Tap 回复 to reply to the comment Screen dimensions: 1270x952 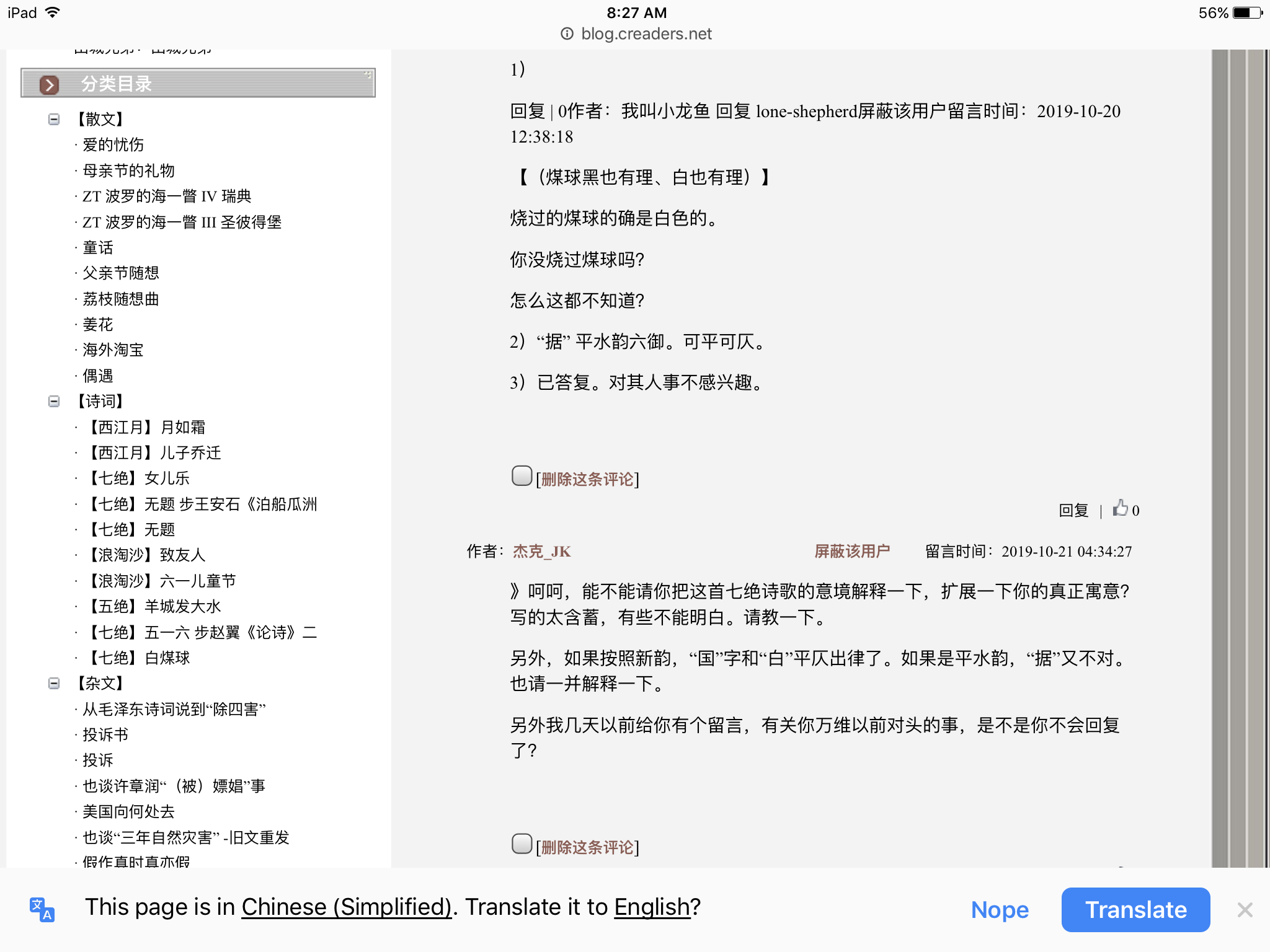[1073, 509]
